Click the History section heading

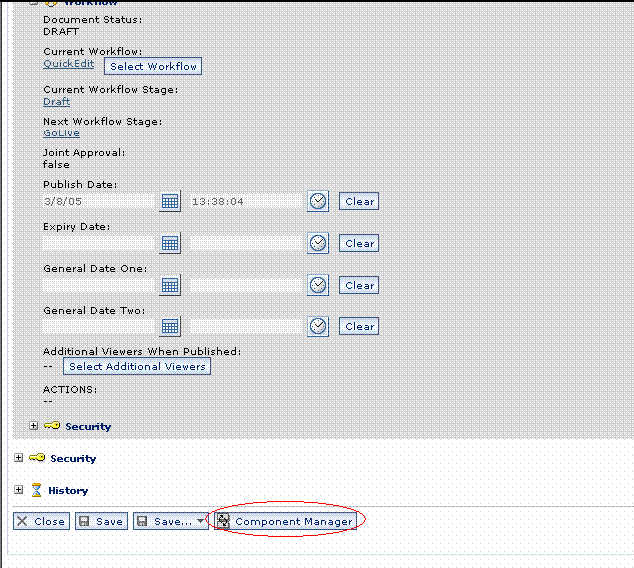(68, 490)
